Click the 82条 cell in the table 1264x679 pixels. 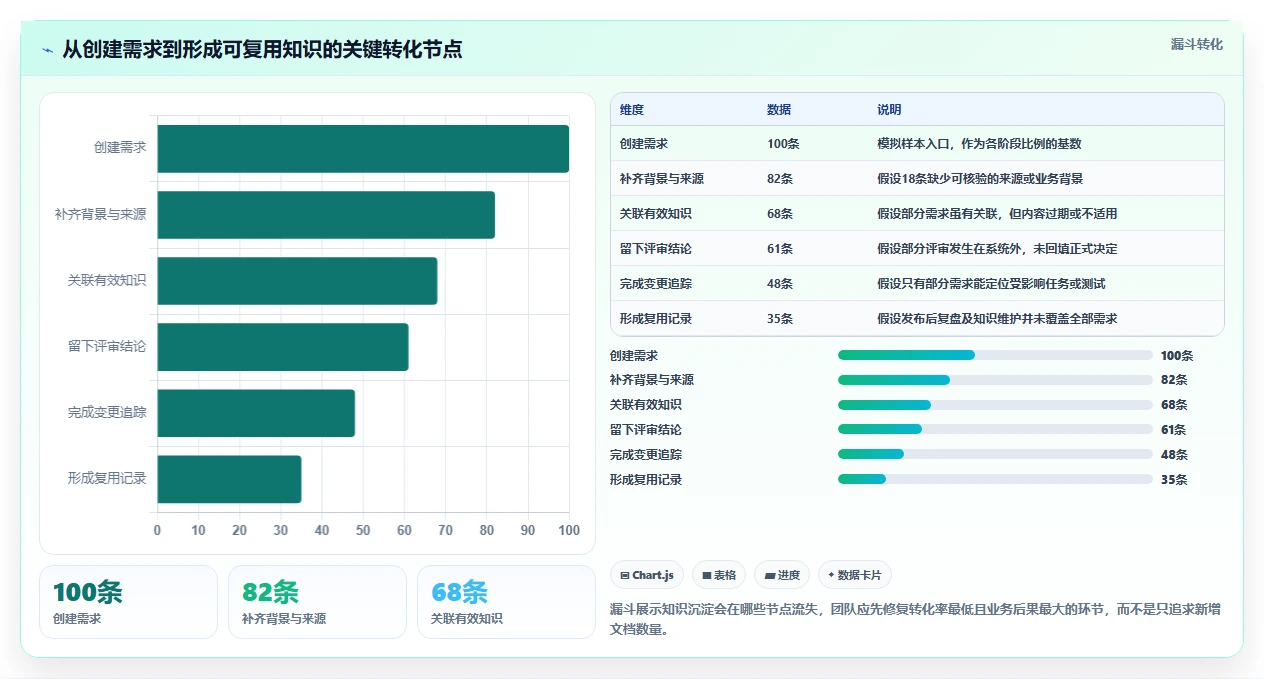click(x=780, y=179)
